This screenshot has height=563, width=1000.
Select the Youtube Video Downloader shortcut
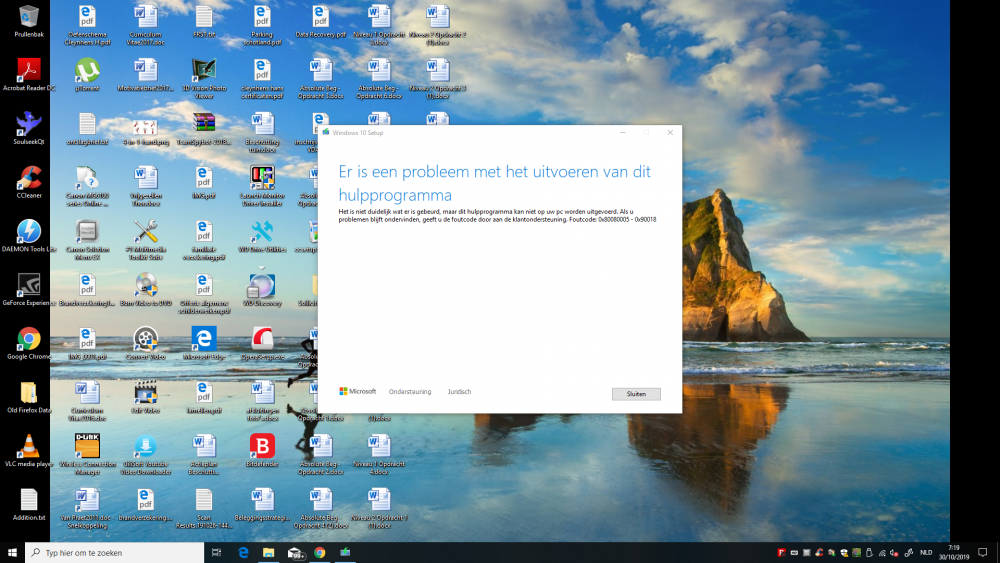click(x=145, y=454)
